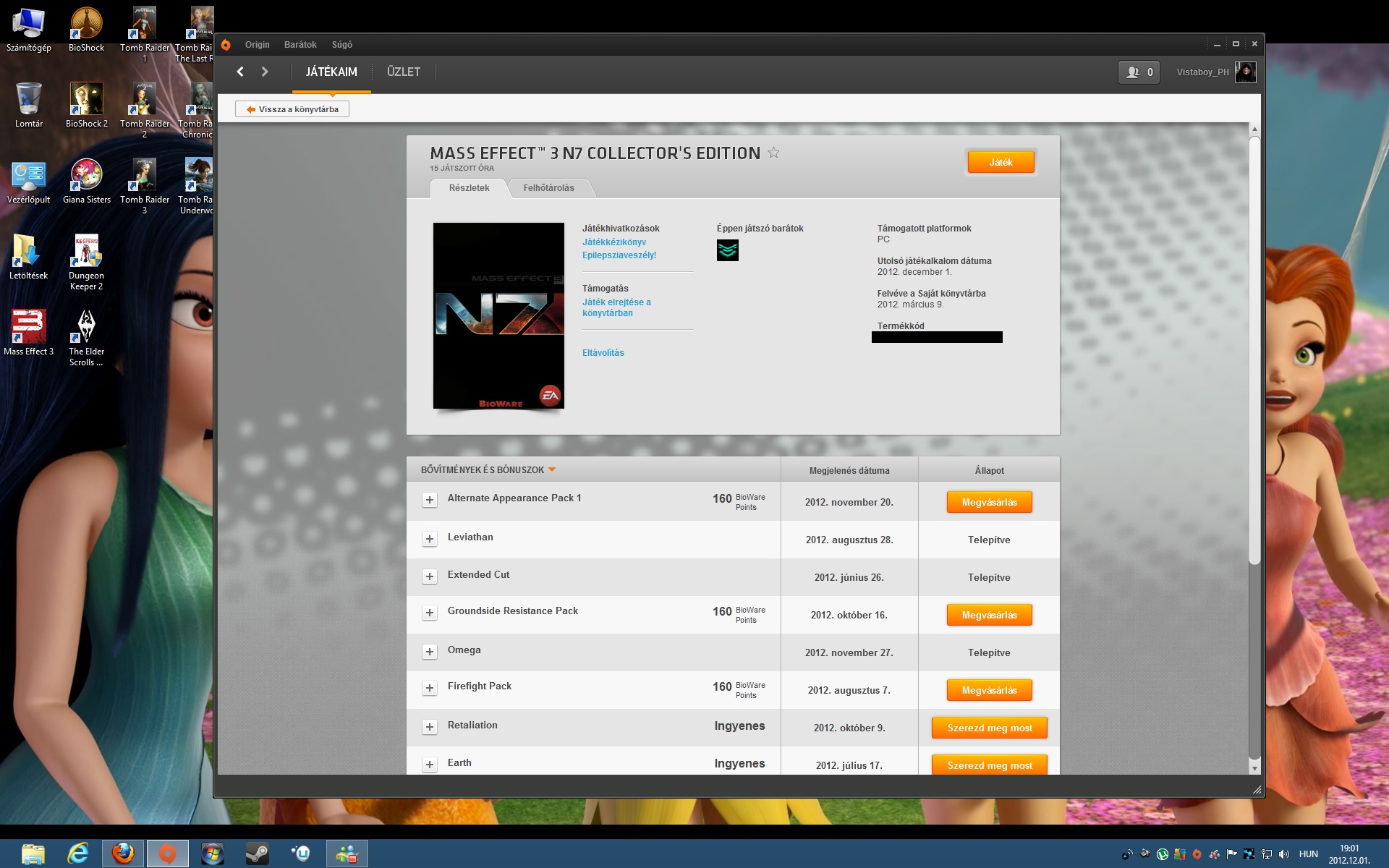Open the Barátok menu
Viewport: 1389px width, 868px height.
[300, 45]
